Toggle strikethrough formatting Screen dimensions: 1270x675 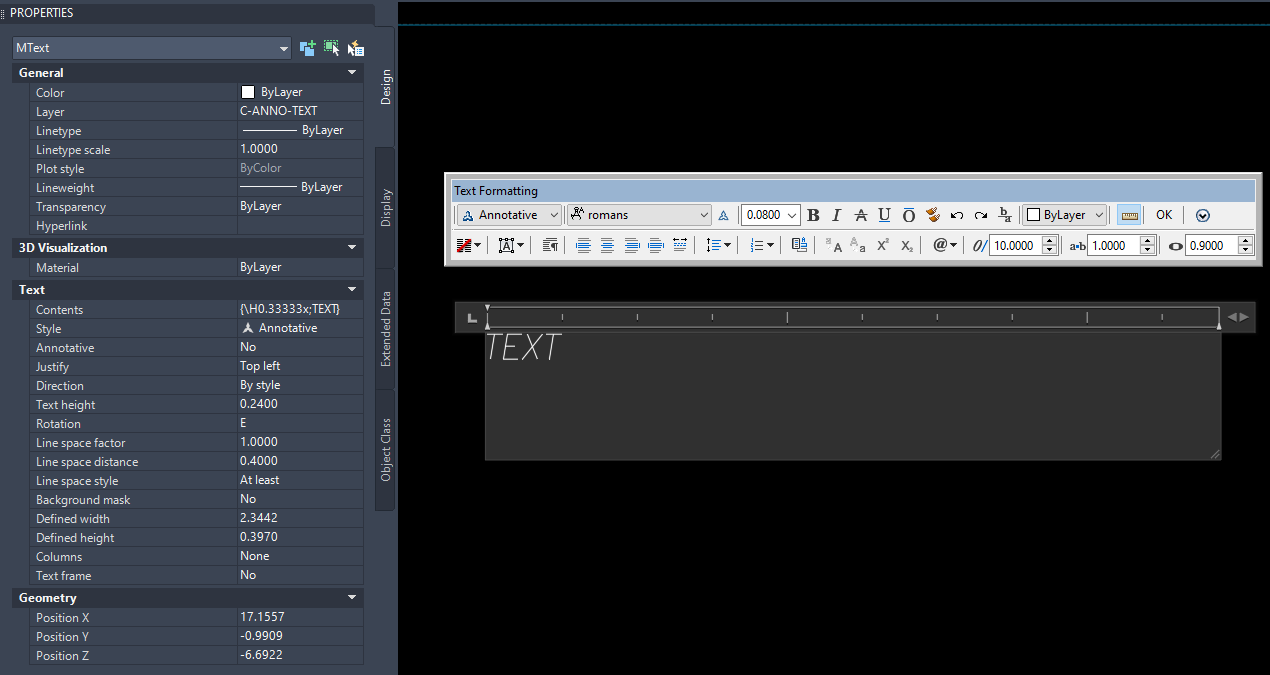pyautogui.click(x=861, y=215)
